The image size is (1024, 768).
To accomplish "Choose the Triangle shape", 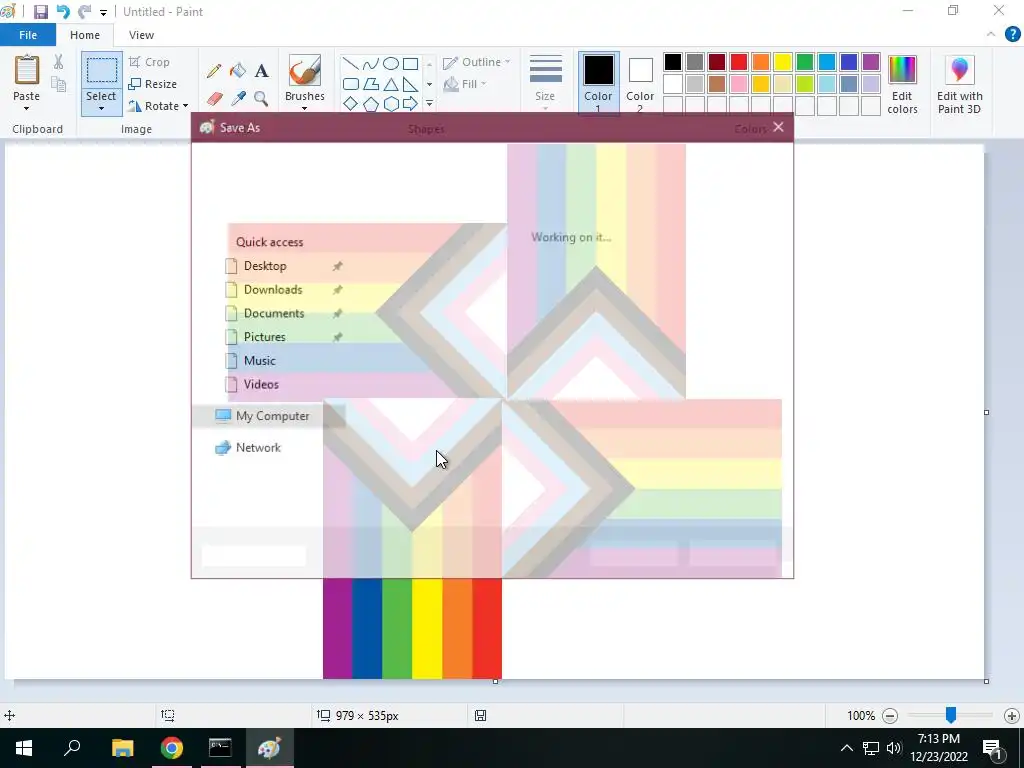I will click(391, 84).
